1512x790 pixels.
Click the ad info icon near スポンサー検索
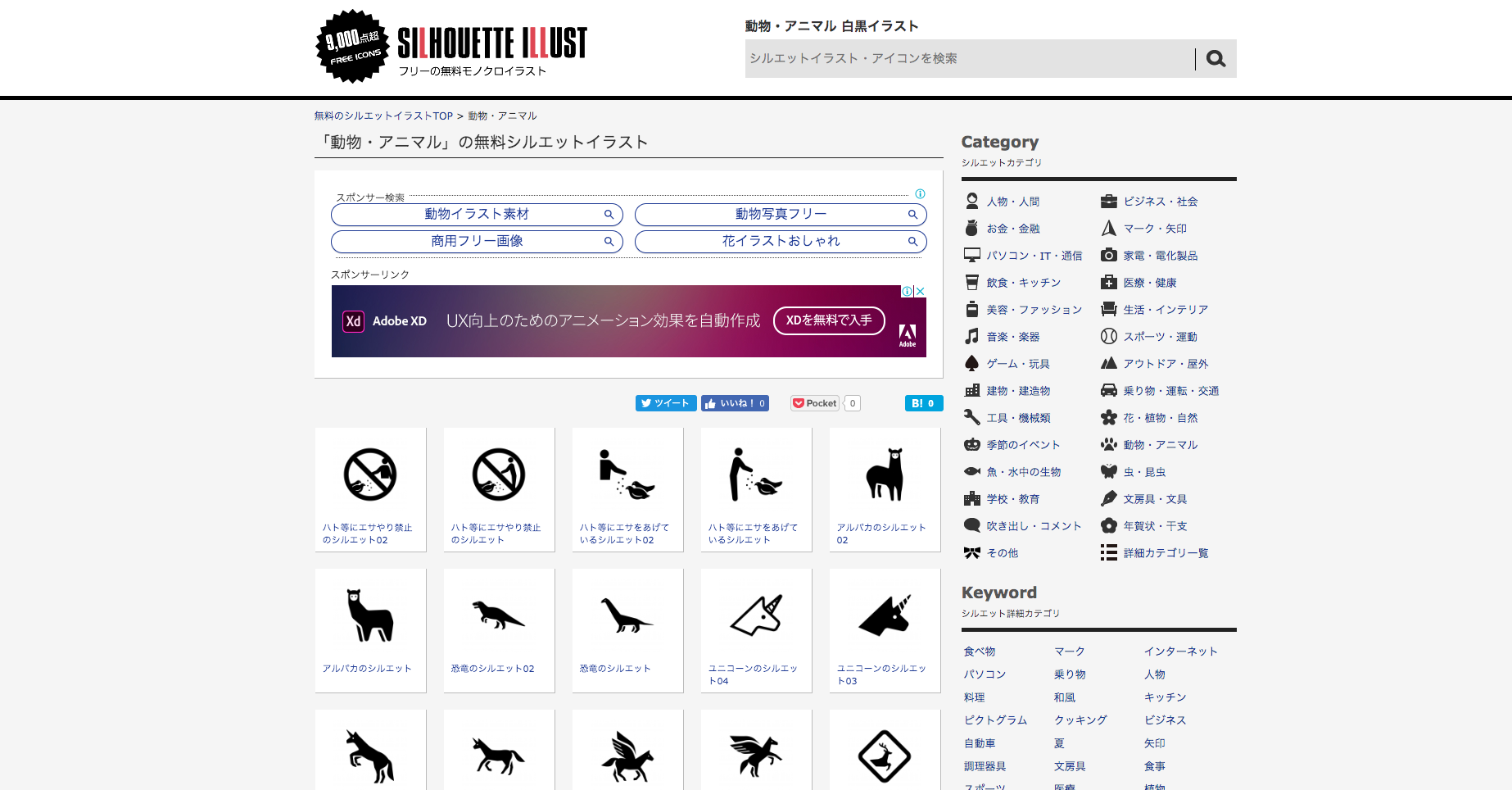[920, 194]
